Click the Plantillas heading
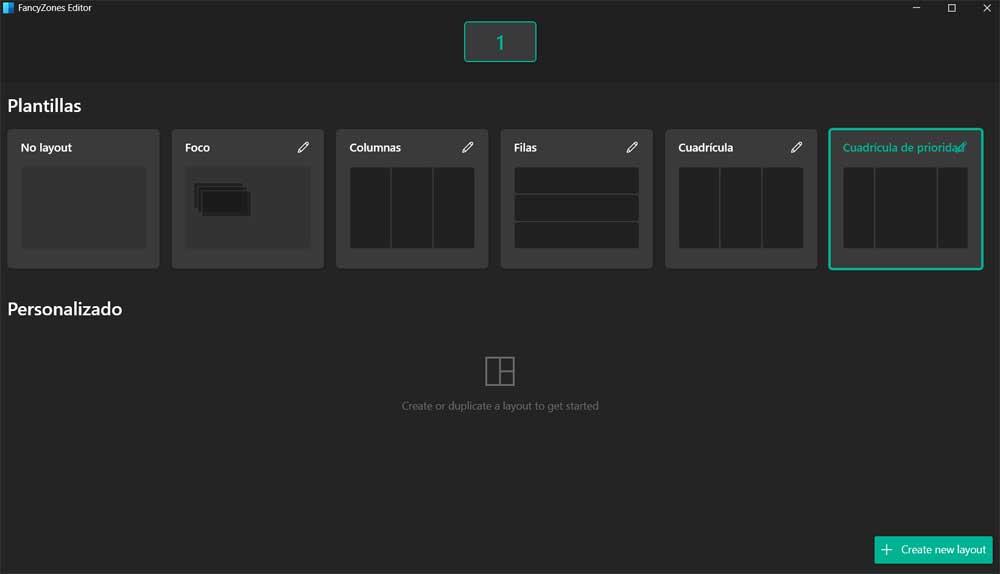The image size is (1000, 574). pyautogui.click(x=45, y=106)
